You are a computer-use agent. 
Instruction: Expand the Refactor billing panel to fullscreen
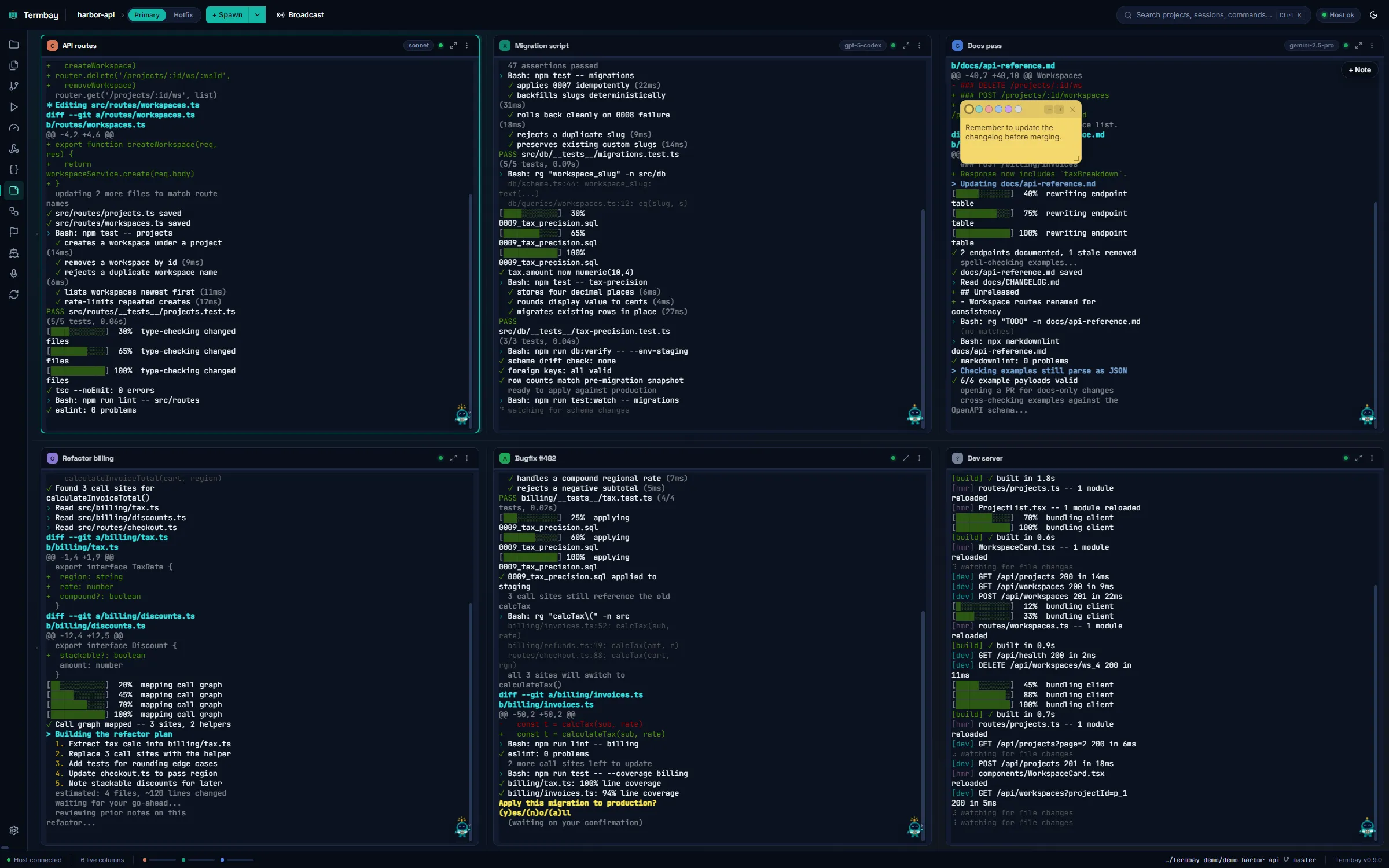pyautogui.click(x=454, y=458)
